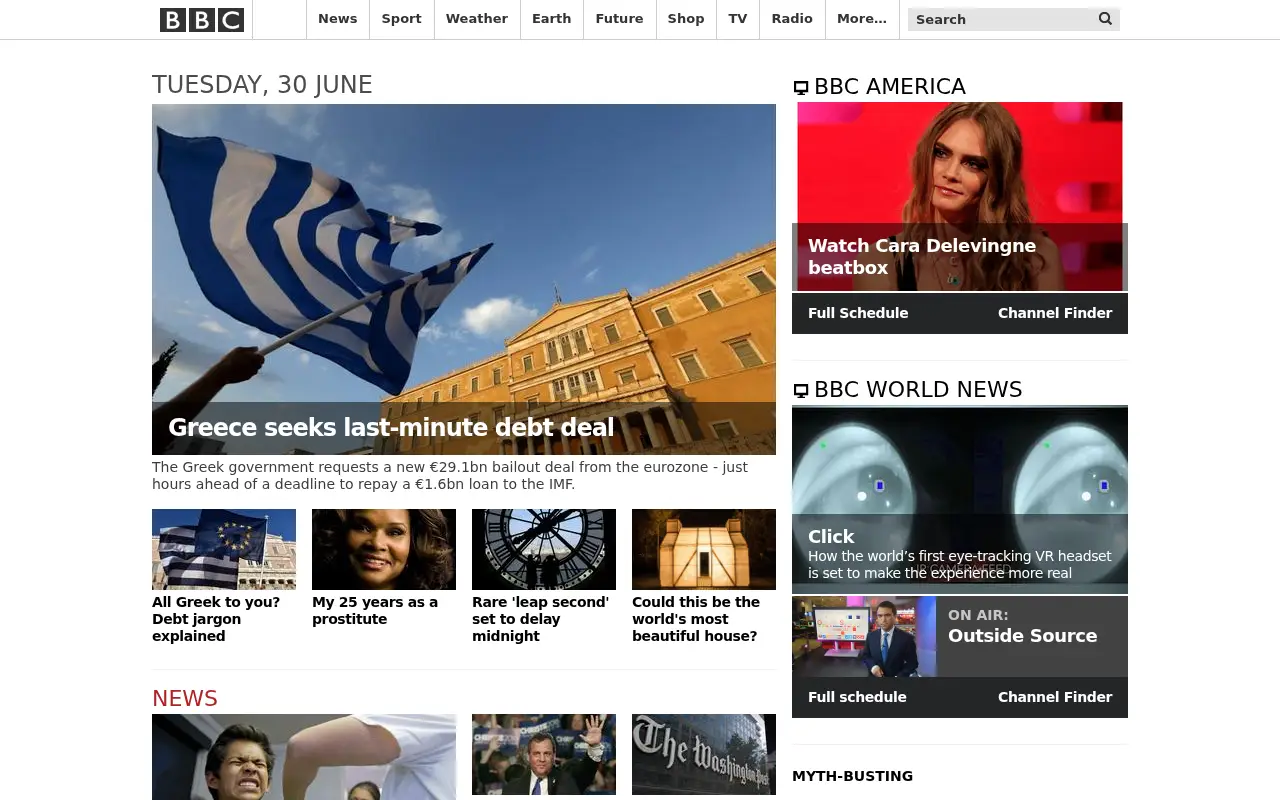Read 'All Greek to you? Debt jargon explained'
The height and width of the screenshot is (800, 1280).
(216, 619)
